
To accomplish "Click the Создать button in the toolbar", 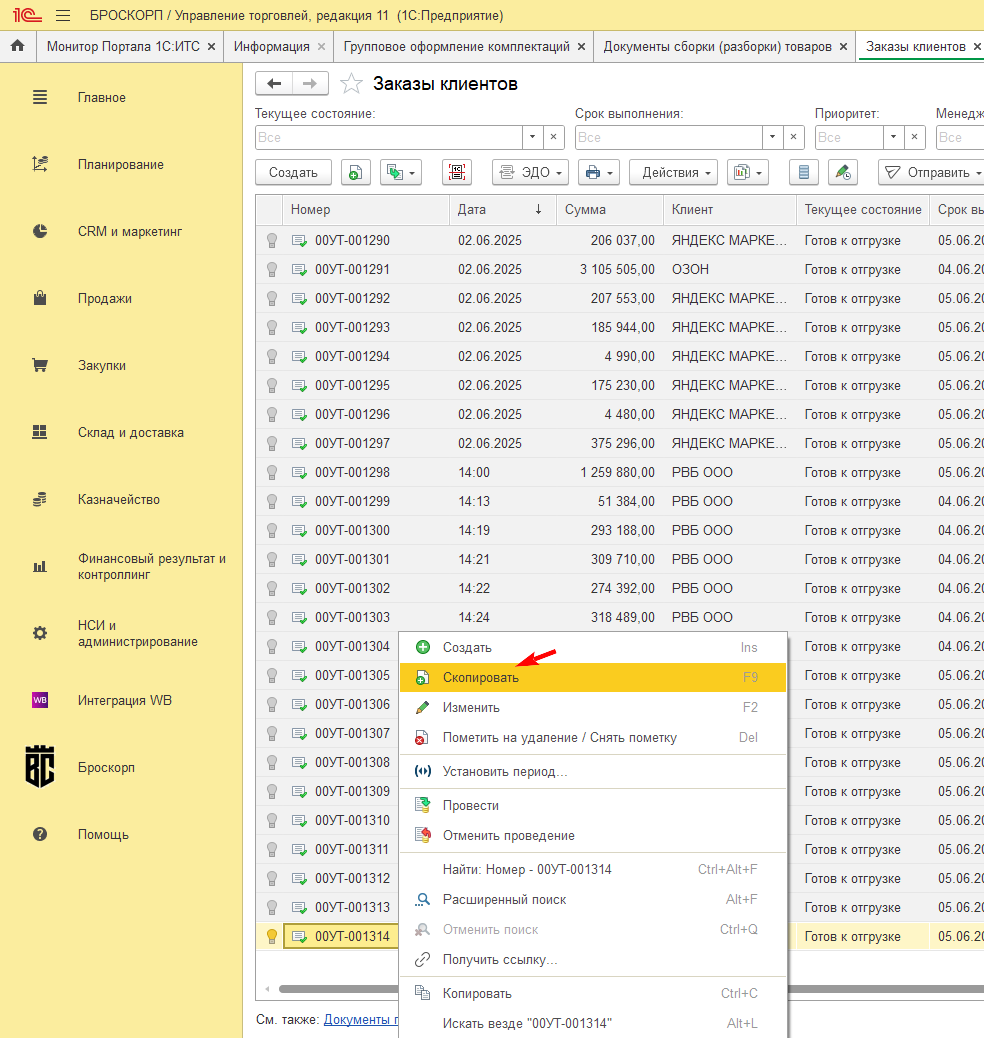I will coord(293,172).
